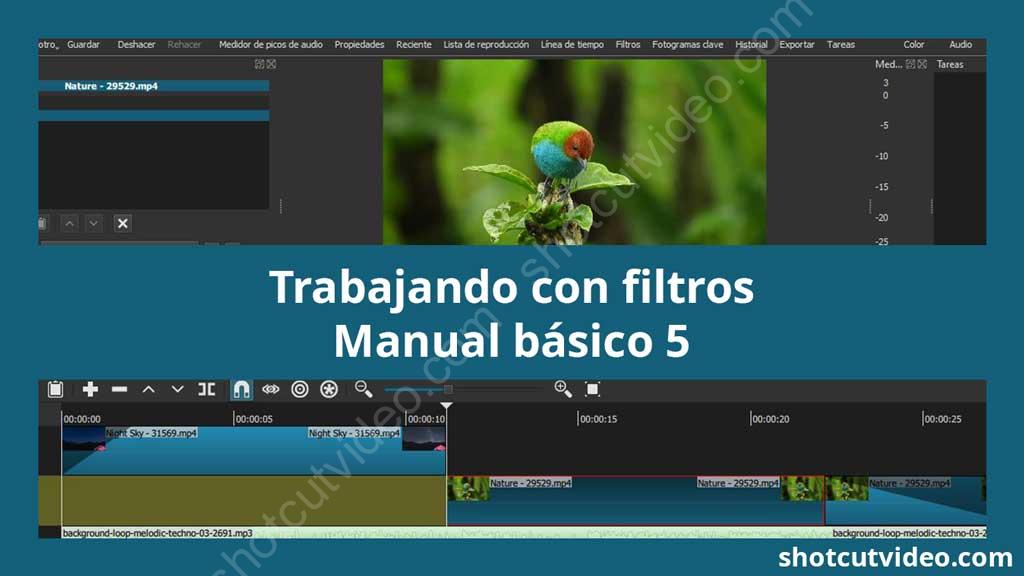This screenshot has width=1024, height=576.
Task: Open the timeline menu via the clipboard icon
Action: [x=57, y=389]
